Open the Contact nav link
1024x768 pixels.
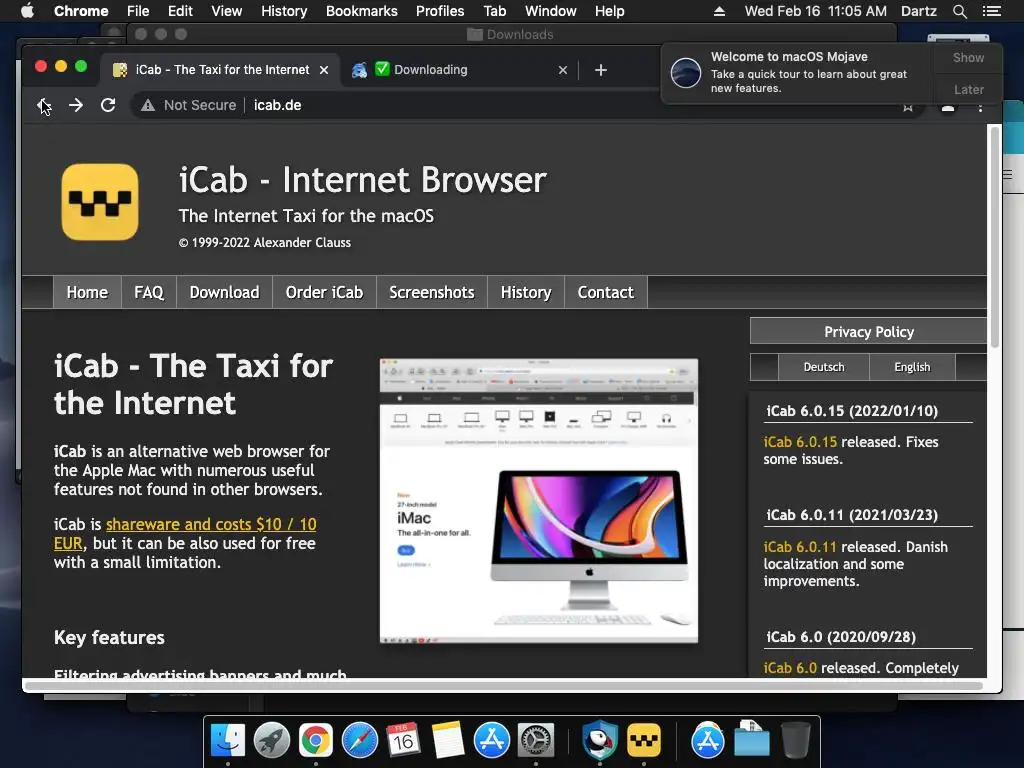(x=605, y=292)
